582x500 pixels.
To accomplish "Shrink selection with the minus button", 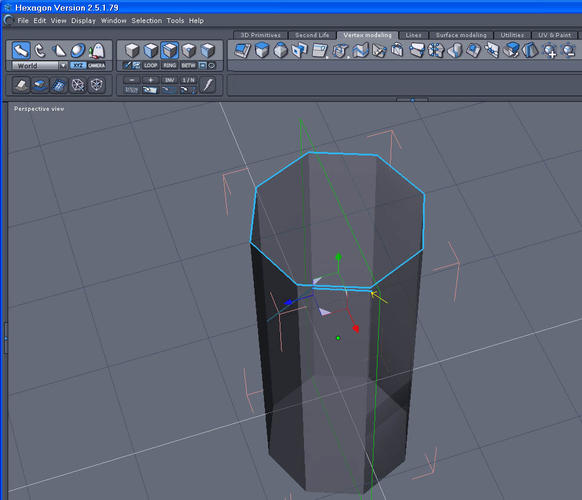I will coord(132,80).
